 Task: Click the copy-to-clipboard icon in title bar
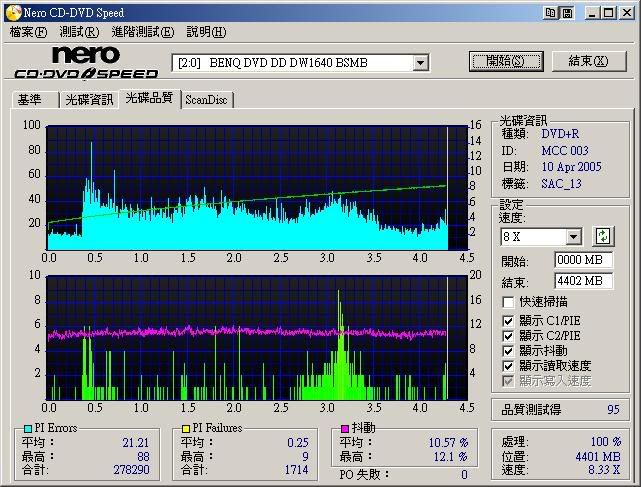pos(550,13)
